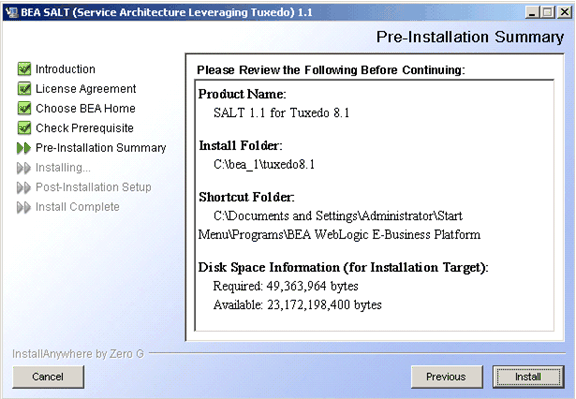Click the gray arrow beside Install Complete

[x=24, y=207]
